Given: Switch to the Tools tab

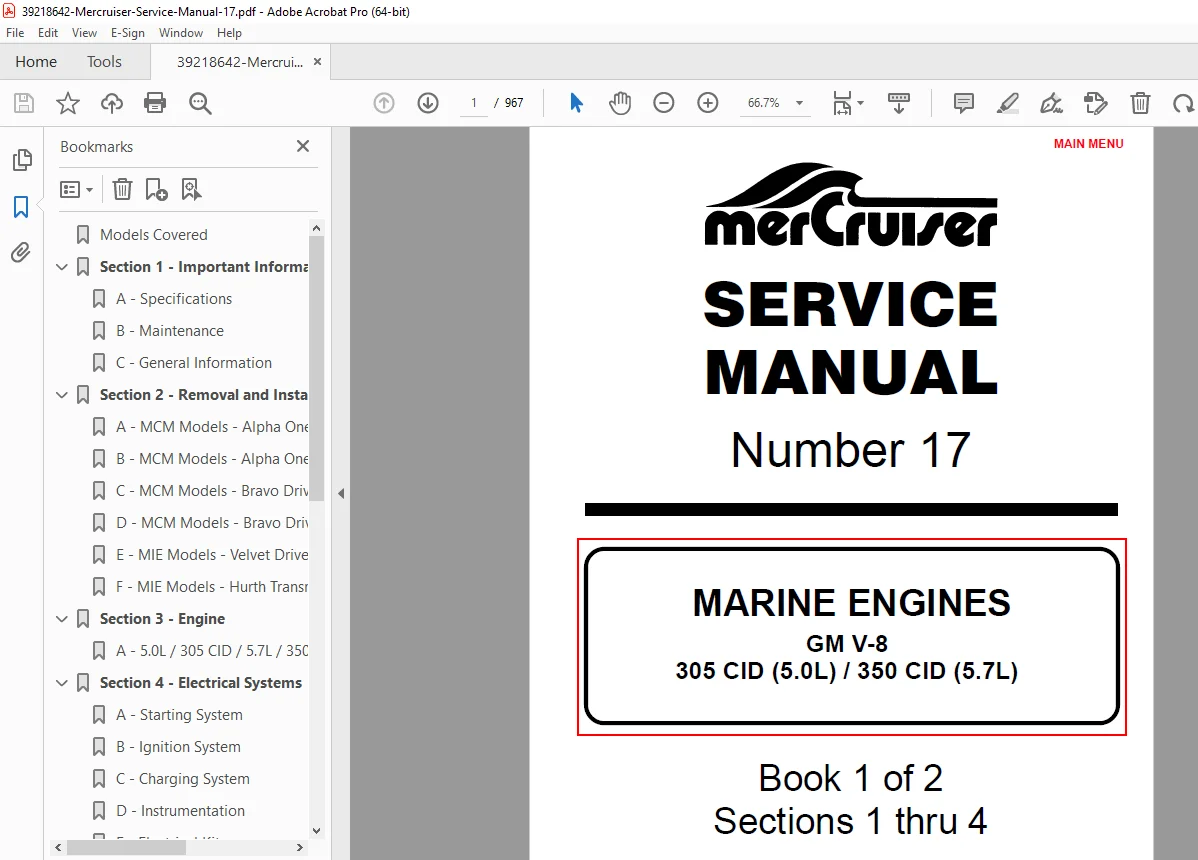Looking at the screenshot, I should pos(104,62).
